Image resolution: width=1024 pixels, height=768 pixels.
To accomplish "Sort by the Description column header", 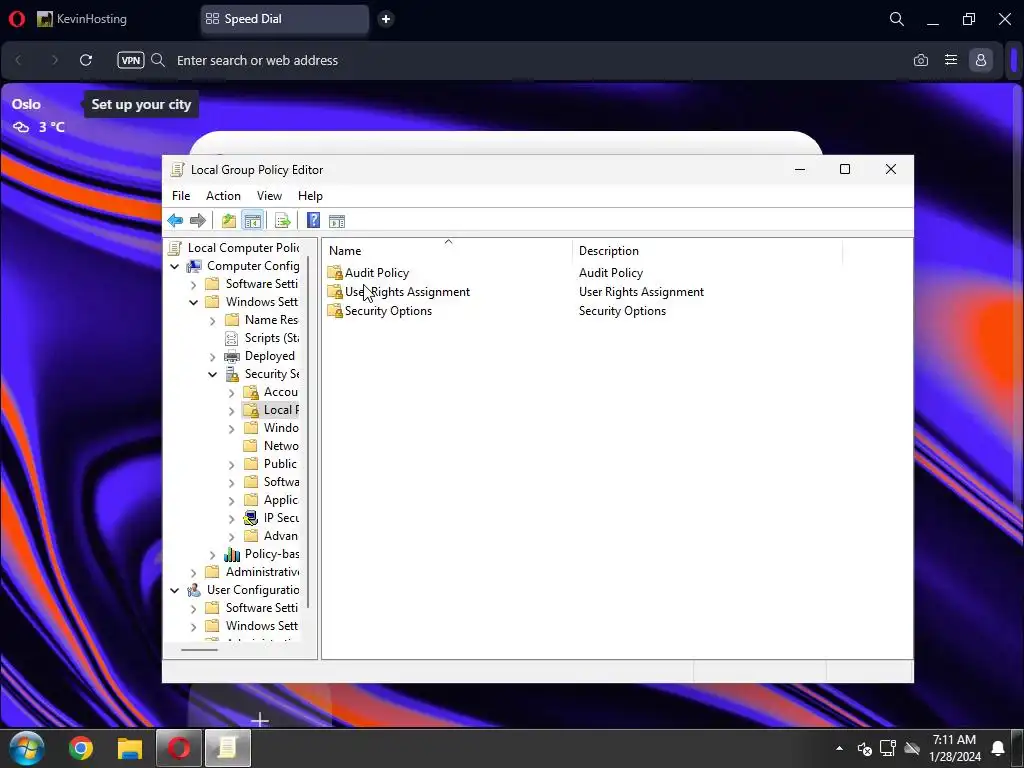I will tap(707, 251).
